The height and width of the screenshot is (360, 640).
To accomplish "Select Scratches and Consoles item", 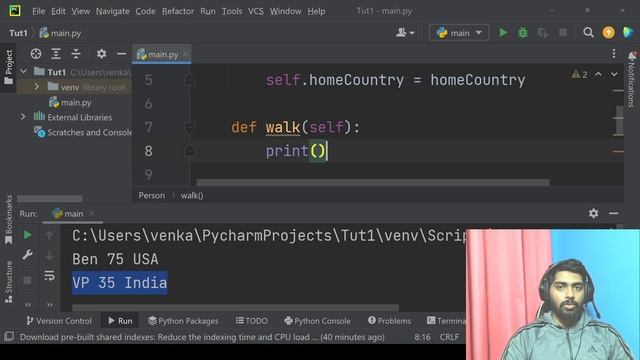I will click(83, 132).
